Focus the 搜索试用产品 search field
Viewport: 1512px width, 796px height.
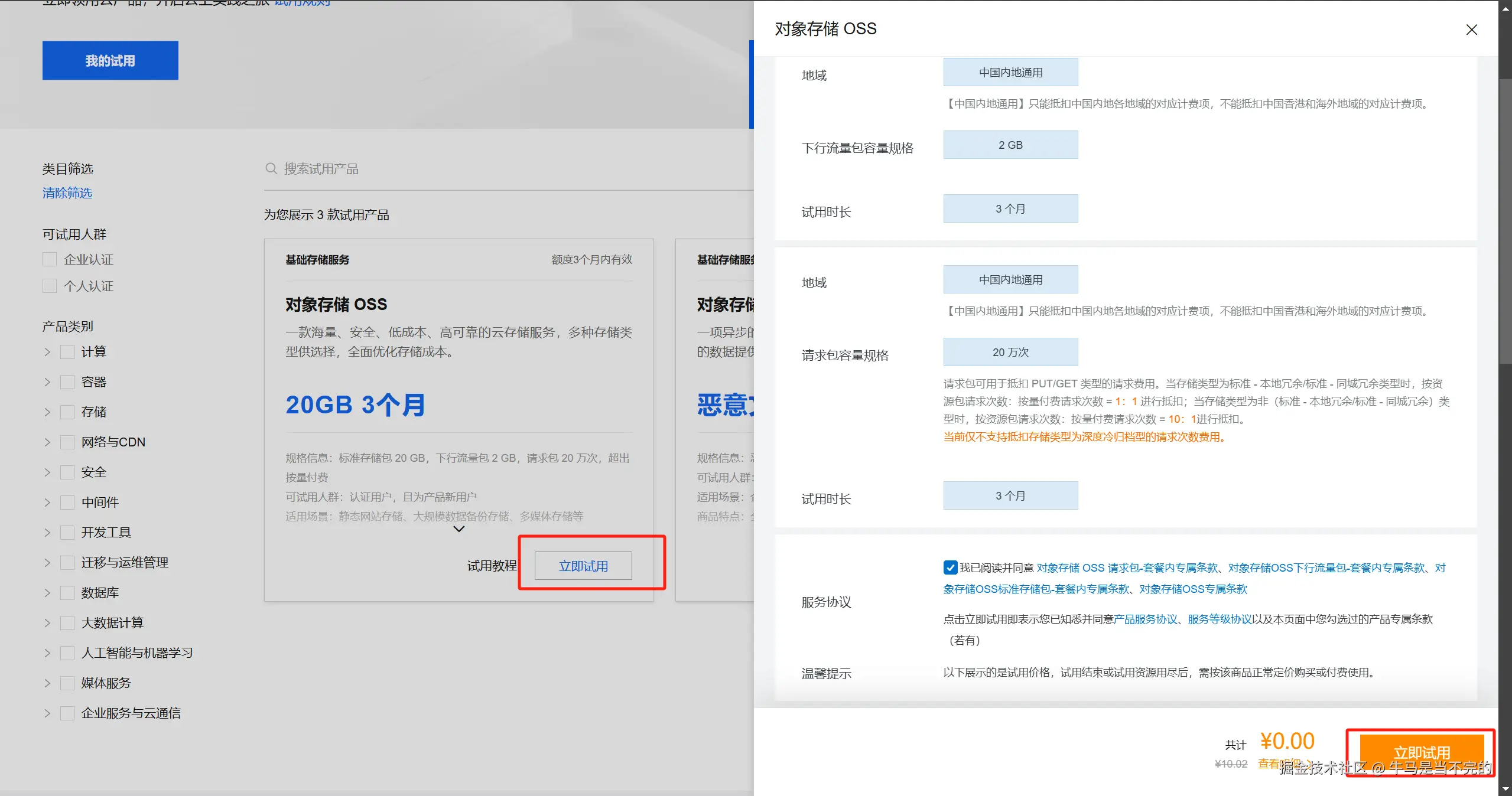coord(508,169)
